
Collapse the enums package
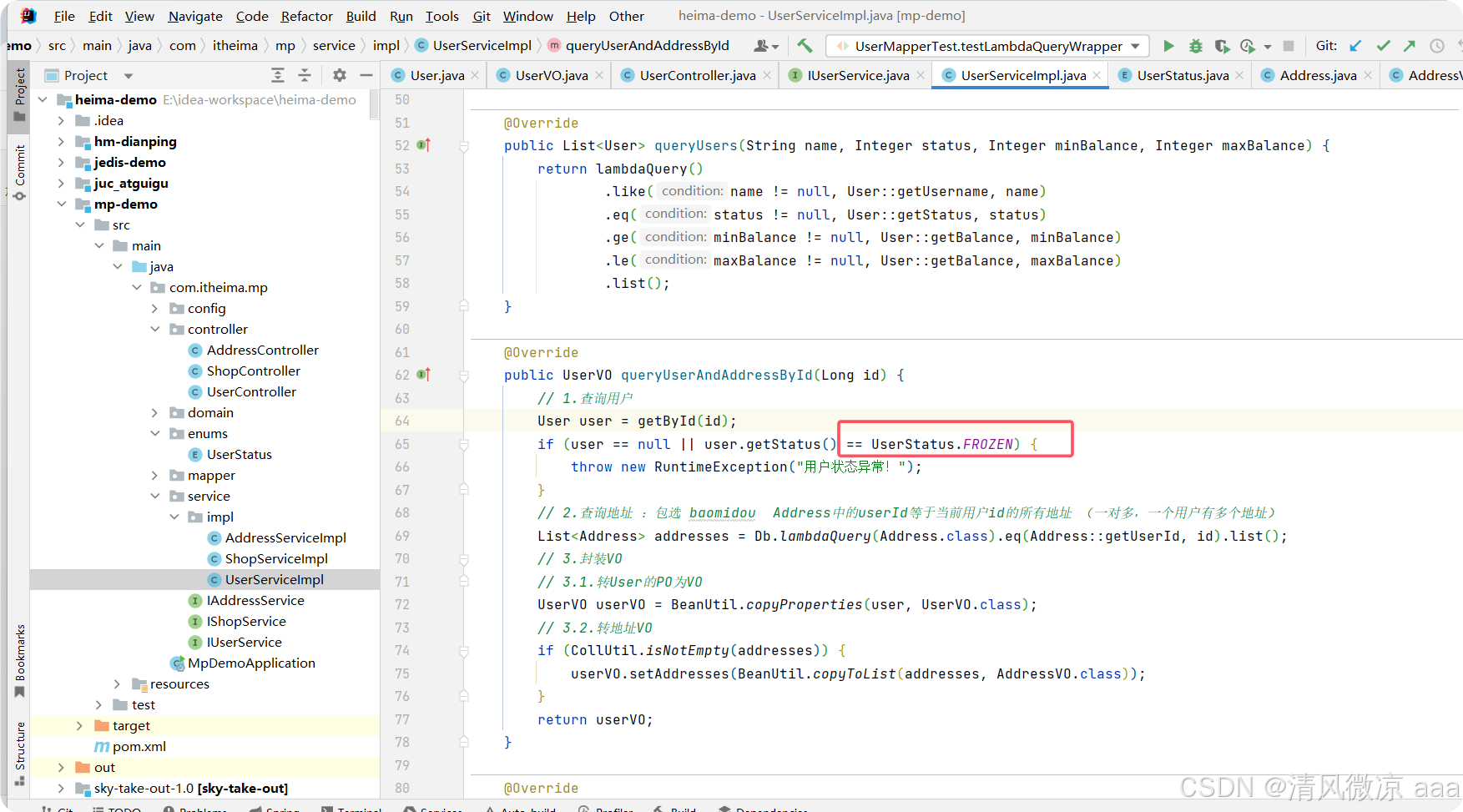[154, 434]
